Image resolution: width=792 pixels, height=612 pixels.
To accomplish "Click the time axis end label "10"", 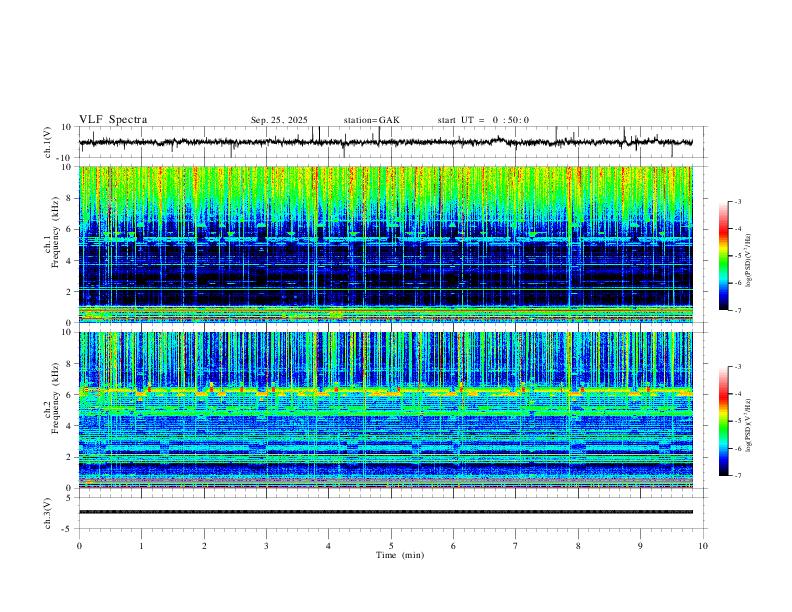I will [x=703, y=546].
